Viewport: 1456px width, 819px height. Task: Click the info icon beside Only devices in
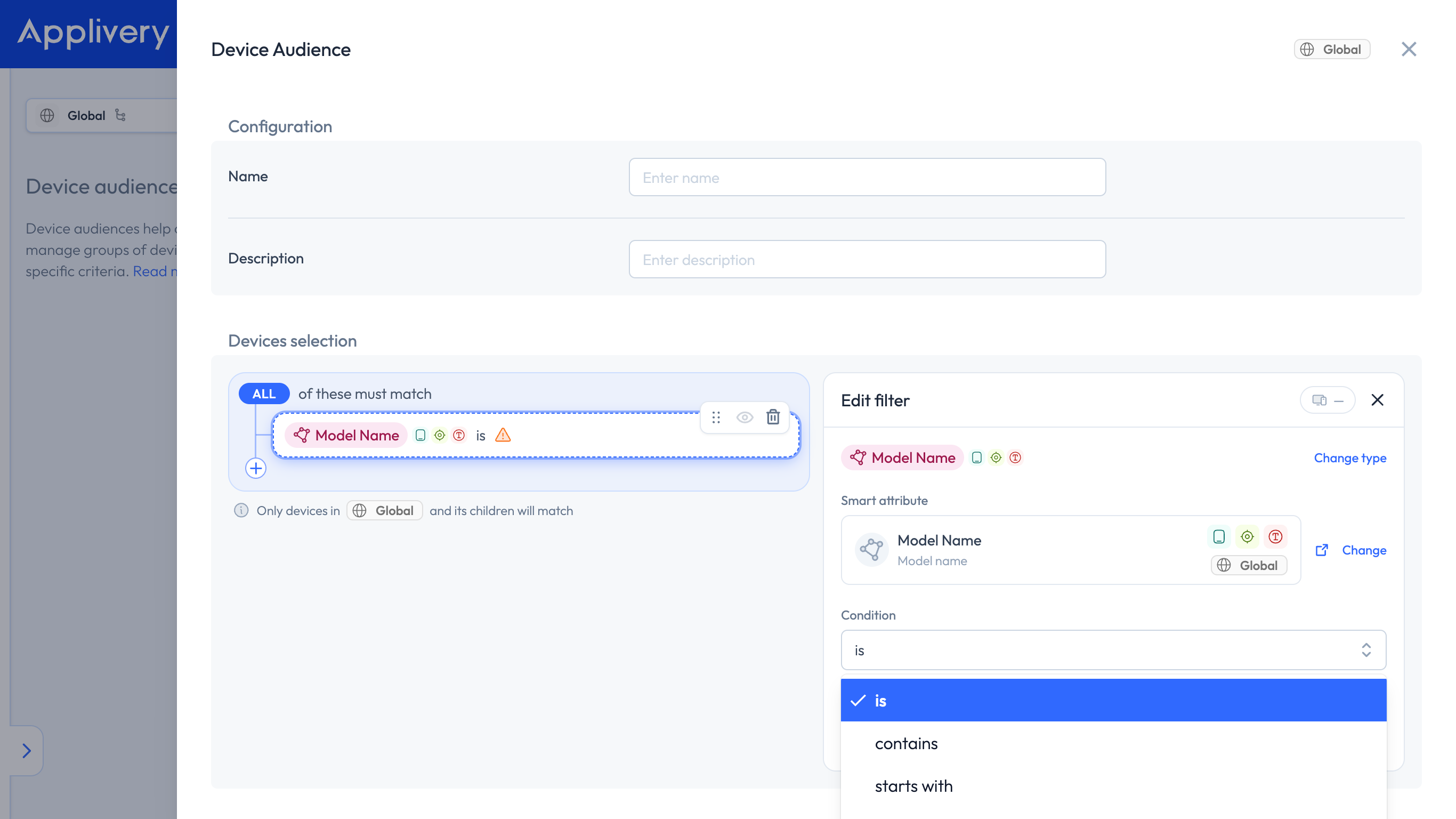(x=241, y=510)
